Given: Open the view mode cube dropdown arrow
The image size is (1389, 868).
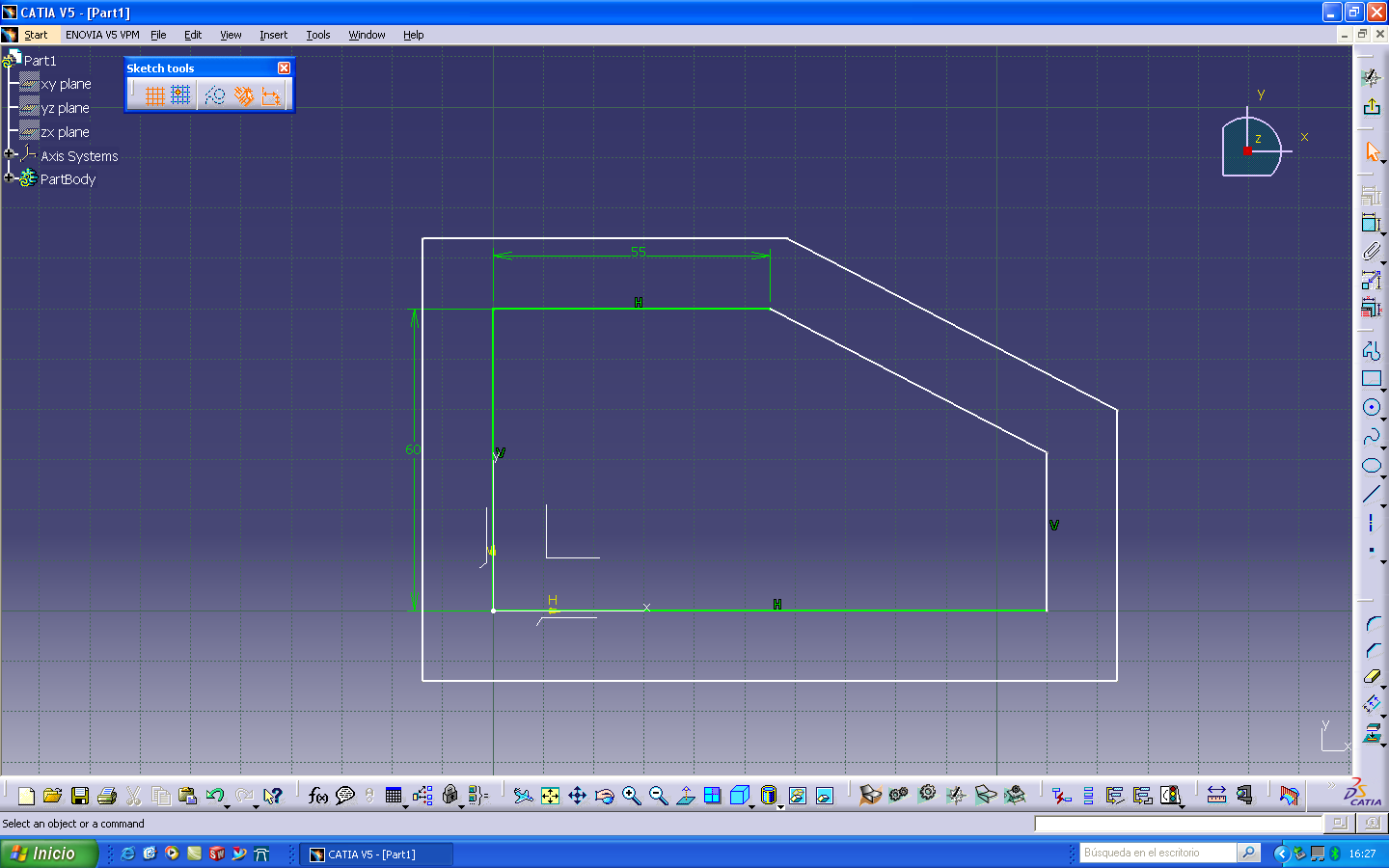Looking at the screenshot, I should coord(751,805).
